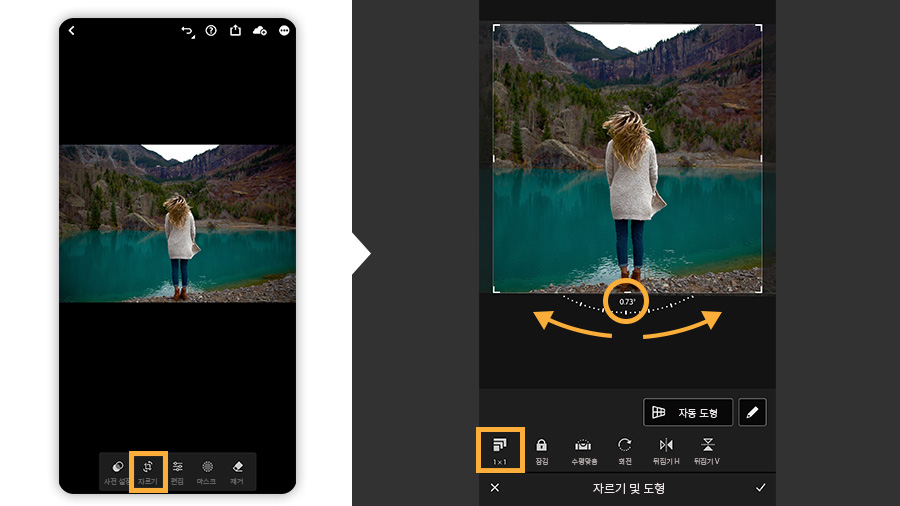Toggle the 잠김 aspect lock
900x506 pixels.
[x=541, y=451]
